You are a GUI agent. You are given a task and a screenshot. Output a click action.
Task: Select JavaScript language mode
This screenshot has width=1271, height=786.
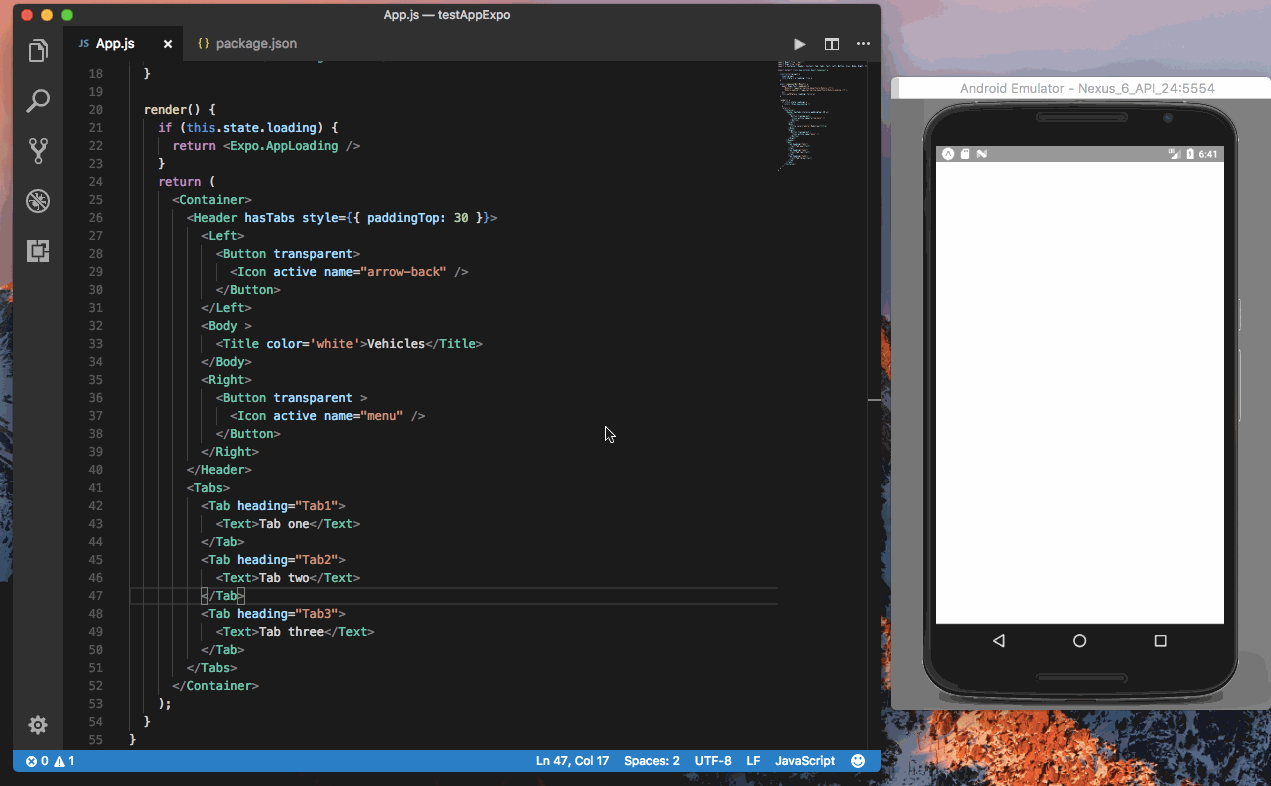tap(805, 761)
